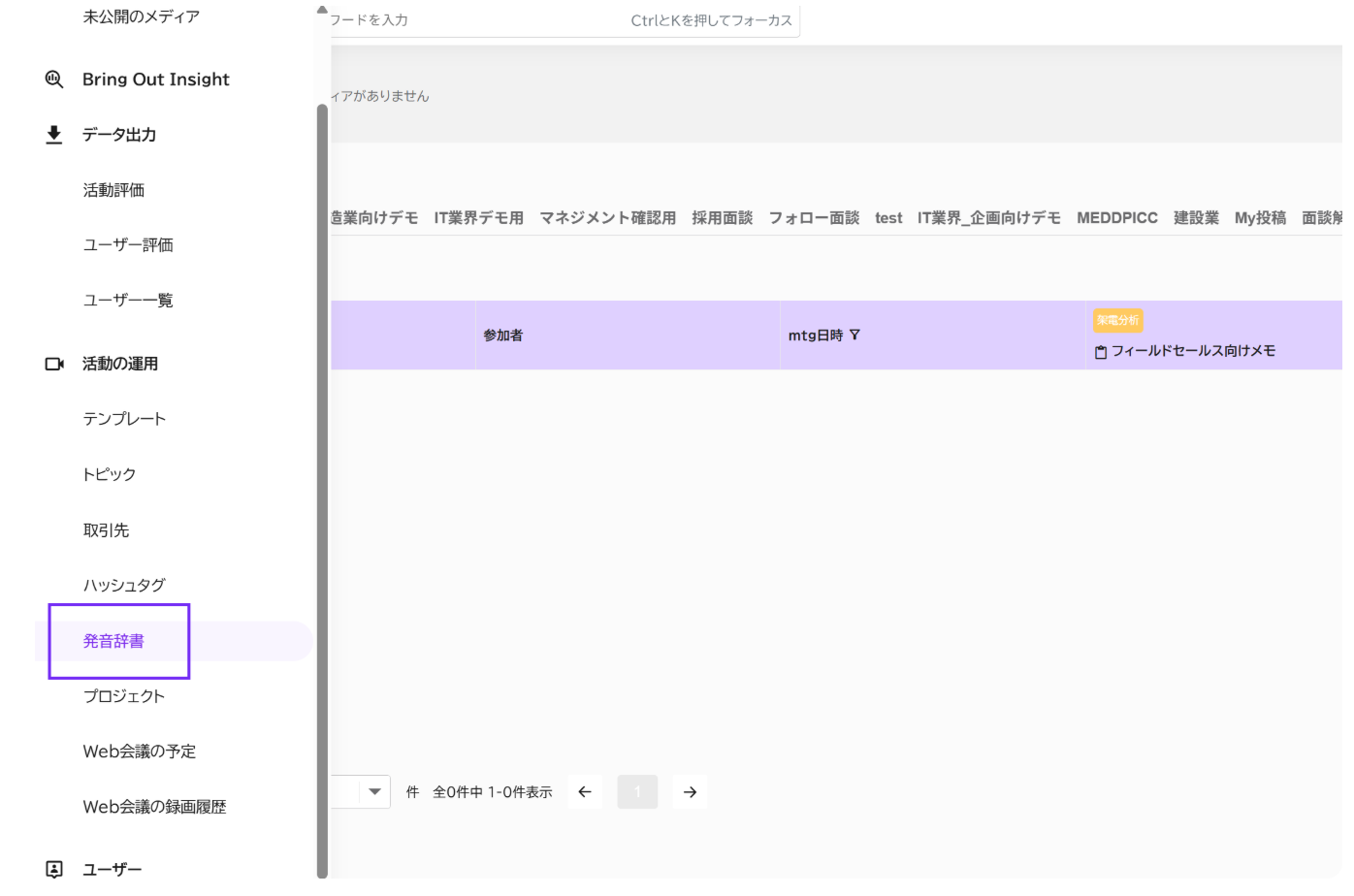The width and height of the screenshot is (1354, 896).
Task: Open ユーザー section in the sidebar
Action: click(113, 870)
